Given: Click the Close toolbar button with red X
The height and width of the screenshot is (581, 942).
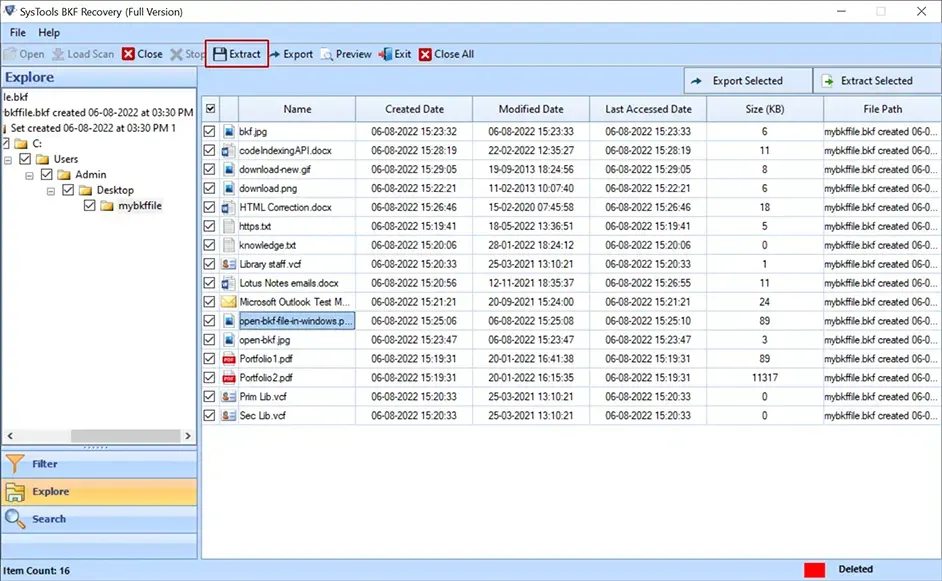Looking at the screenshot, I should (x=142, y=54).
